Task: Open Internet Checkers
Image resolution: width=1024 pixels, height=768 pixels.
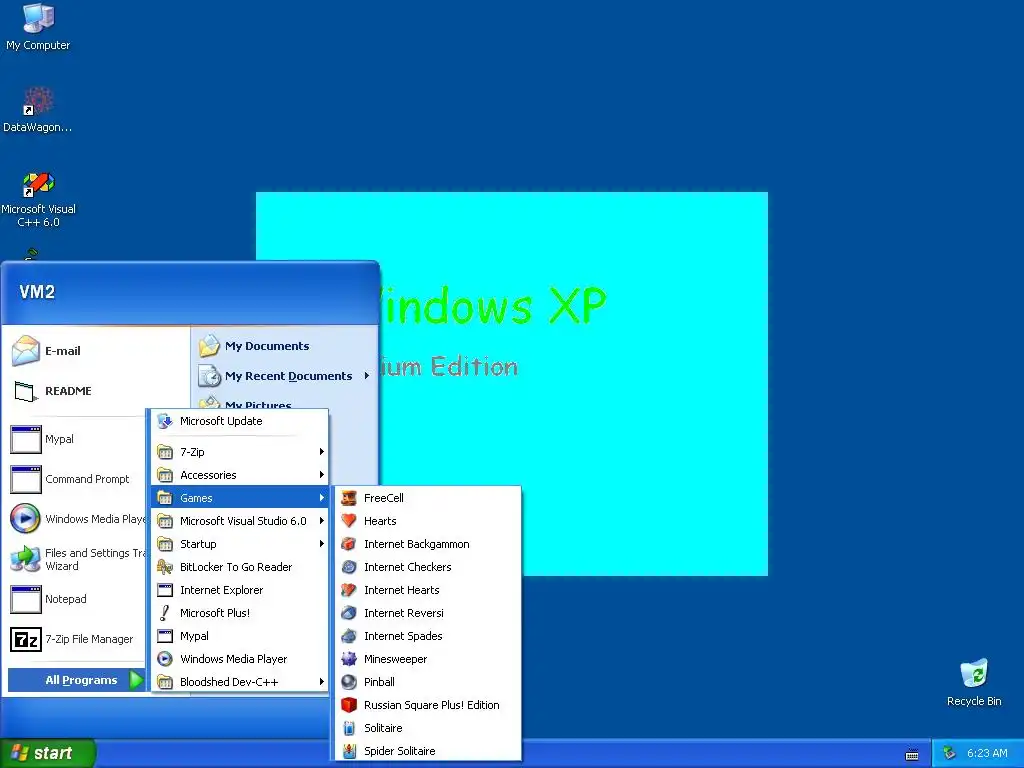Action: click(x=428, y=567)
